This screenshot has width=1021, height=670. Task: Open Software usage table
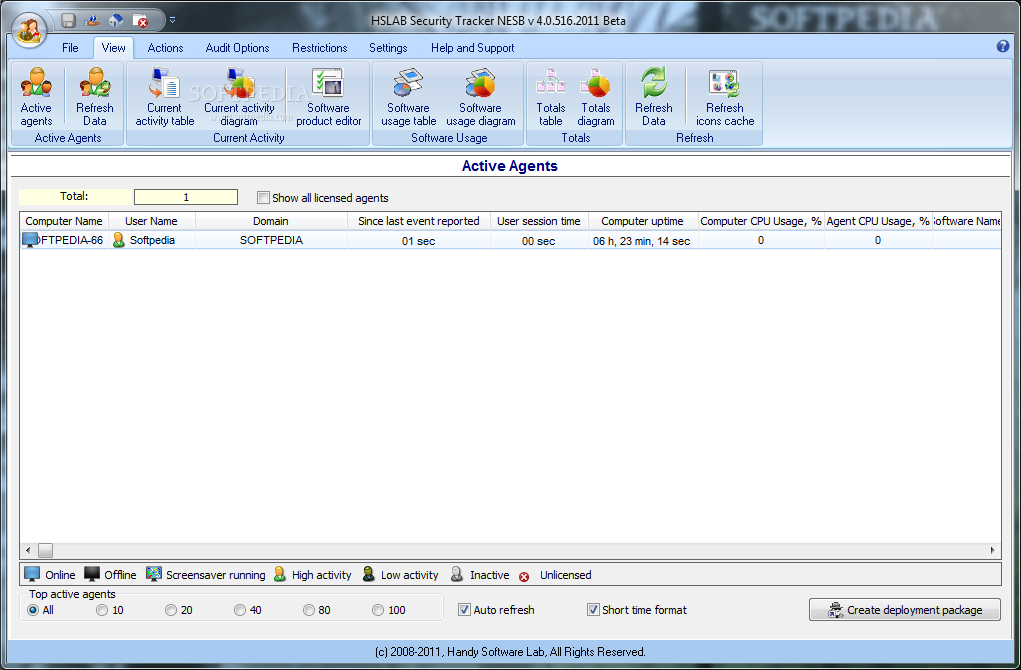[408, 96]
